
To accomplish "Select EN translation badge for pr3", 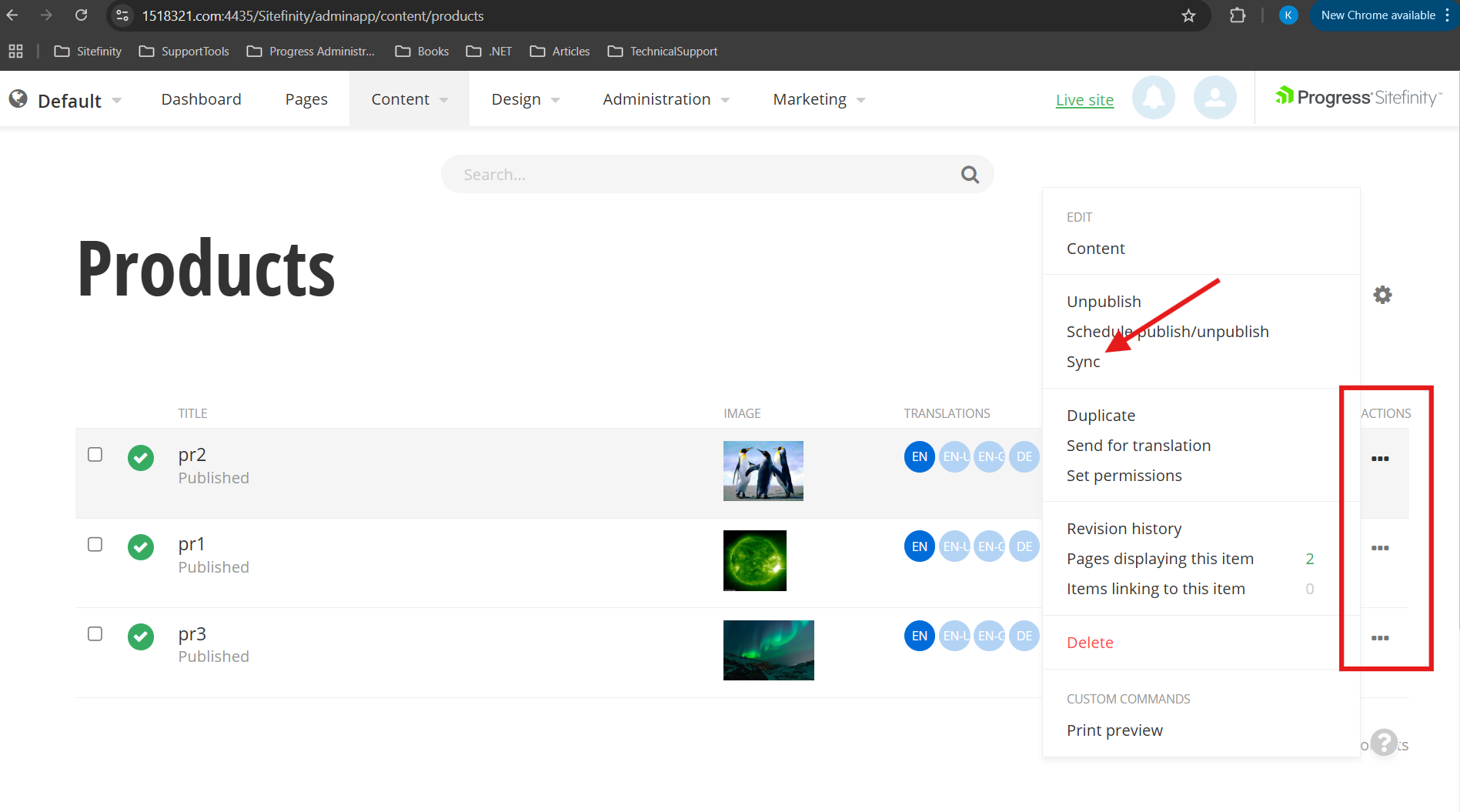I will click(919, 636).
